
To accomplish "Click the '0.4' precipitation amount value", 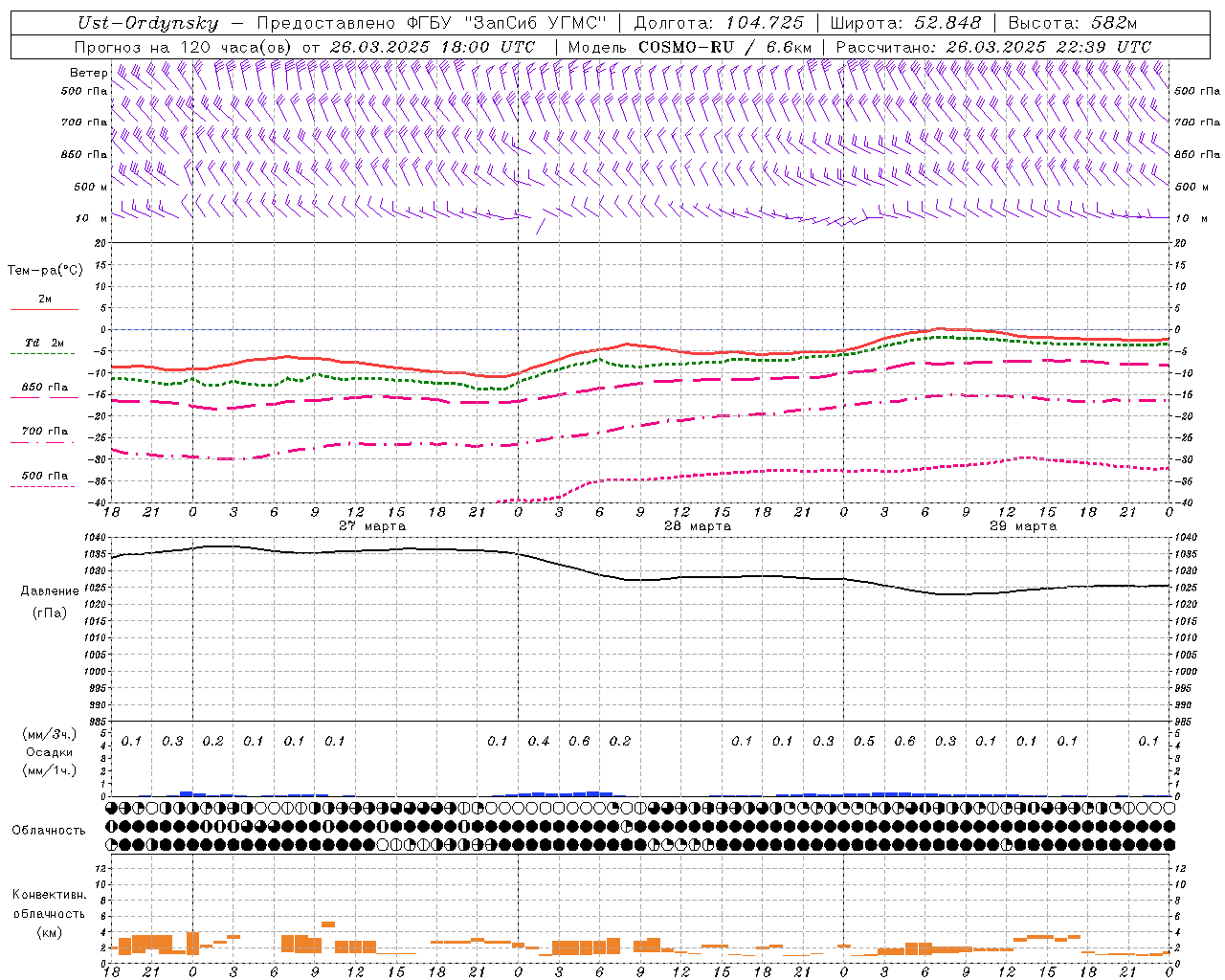I will pyautogui.click(x=539, y=742).
